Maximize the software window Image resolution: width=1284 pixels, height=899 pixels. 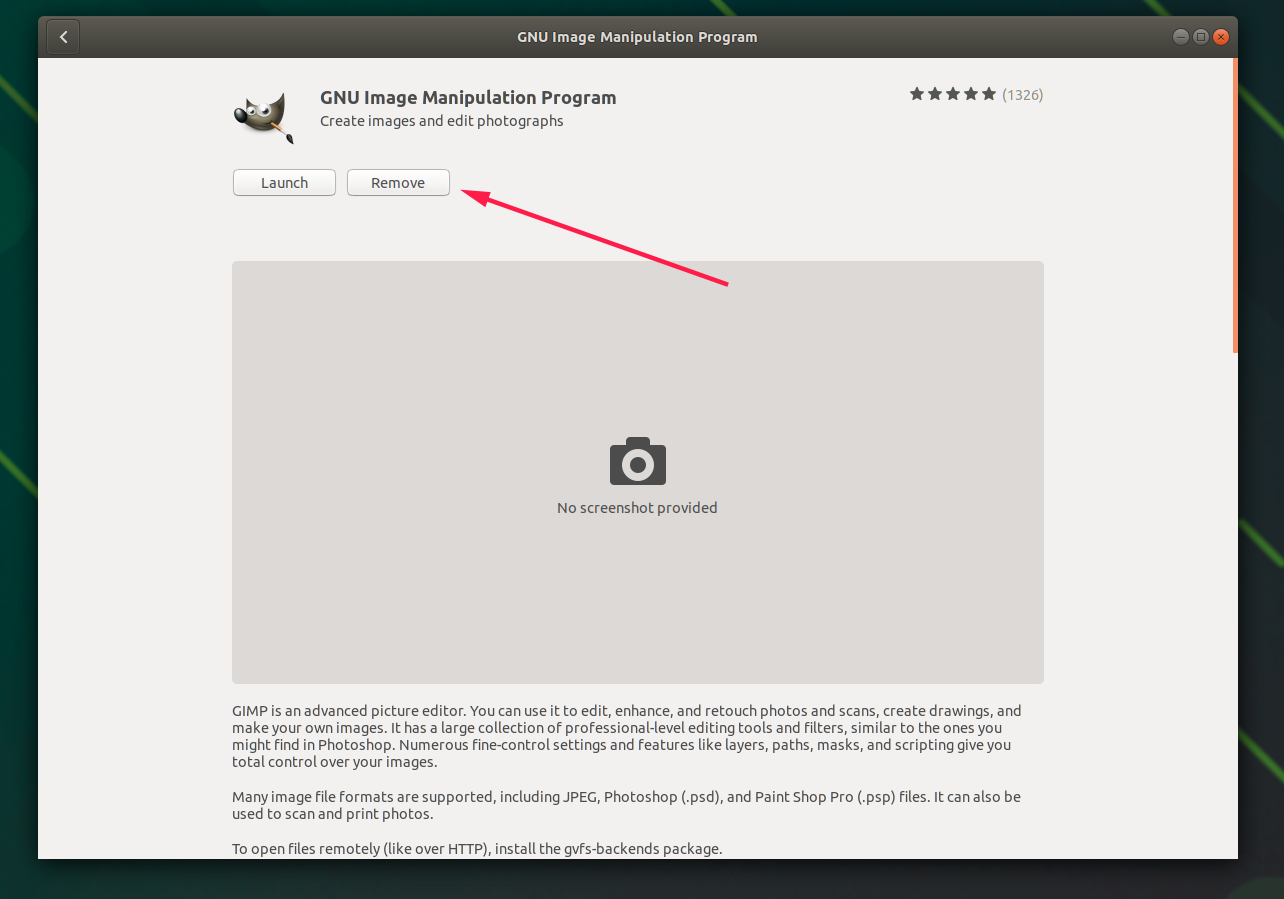coord(1200,37)
